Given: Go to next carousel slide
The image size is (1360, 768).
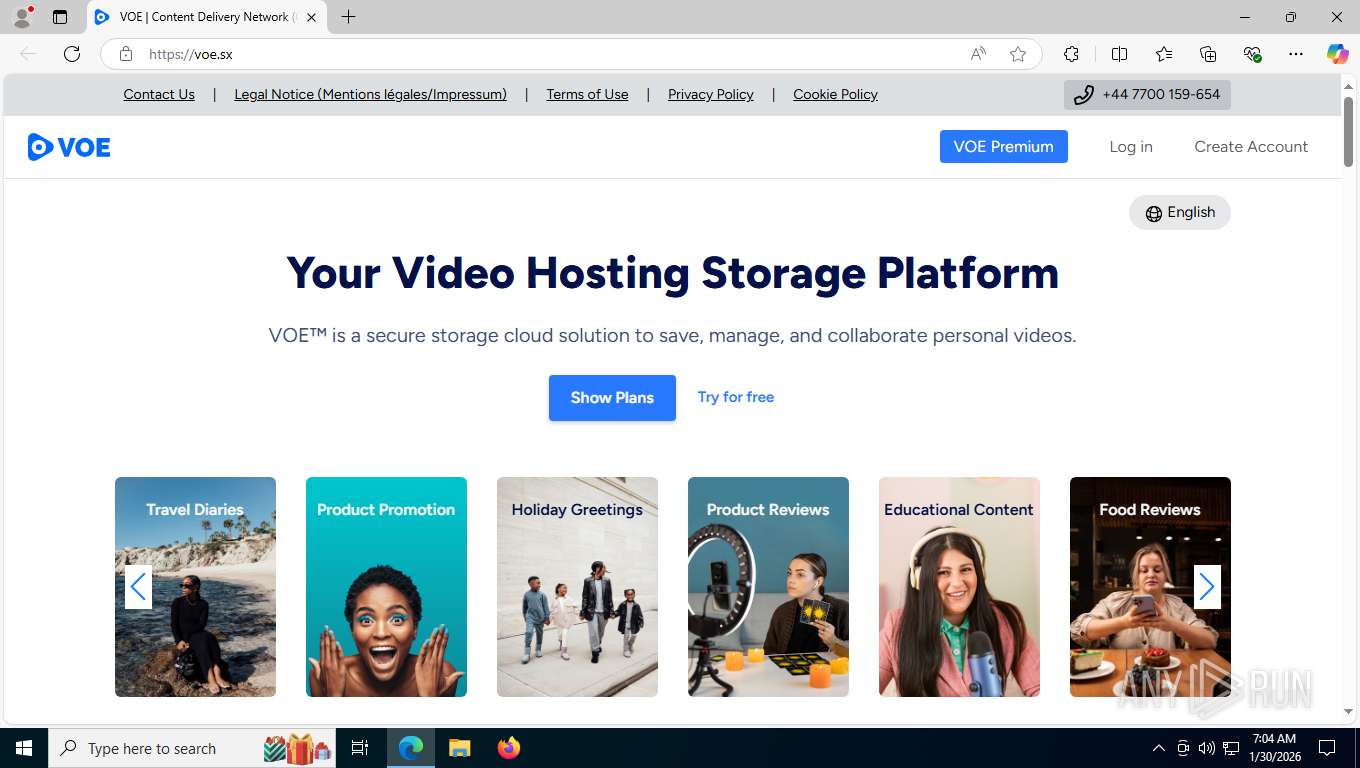Looking at the screenshot, I should [1207, 587].
